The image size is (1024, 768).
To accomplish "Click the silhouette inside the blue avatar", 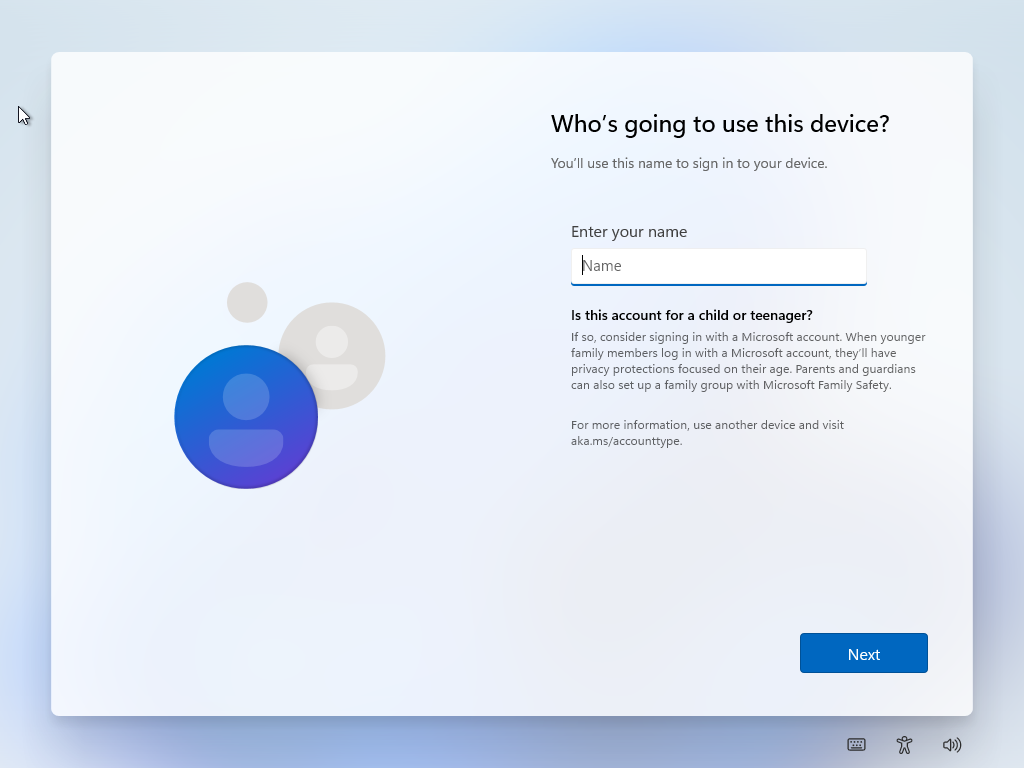I will coord(246,420).
